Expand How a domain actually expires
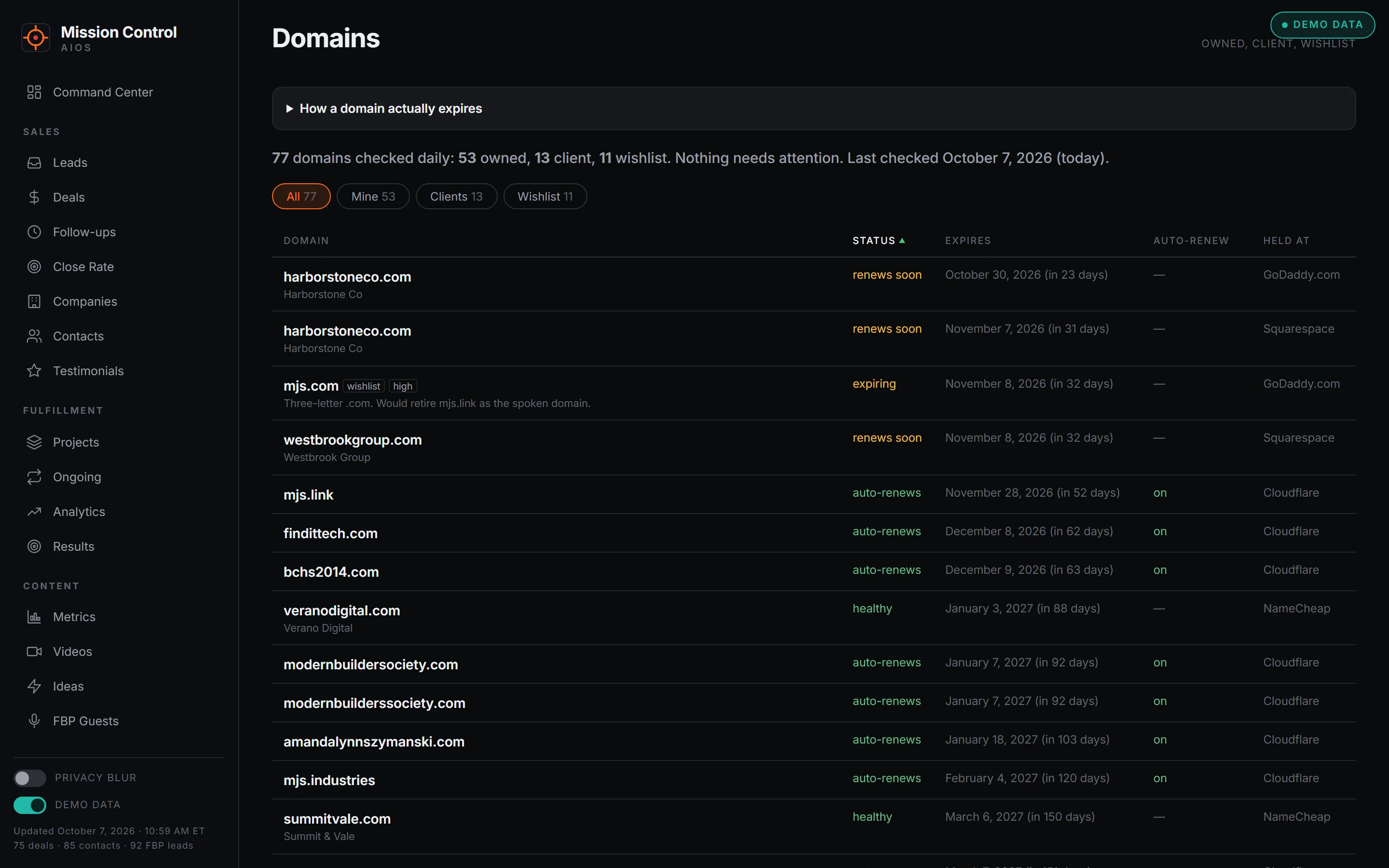 point(813,108)
